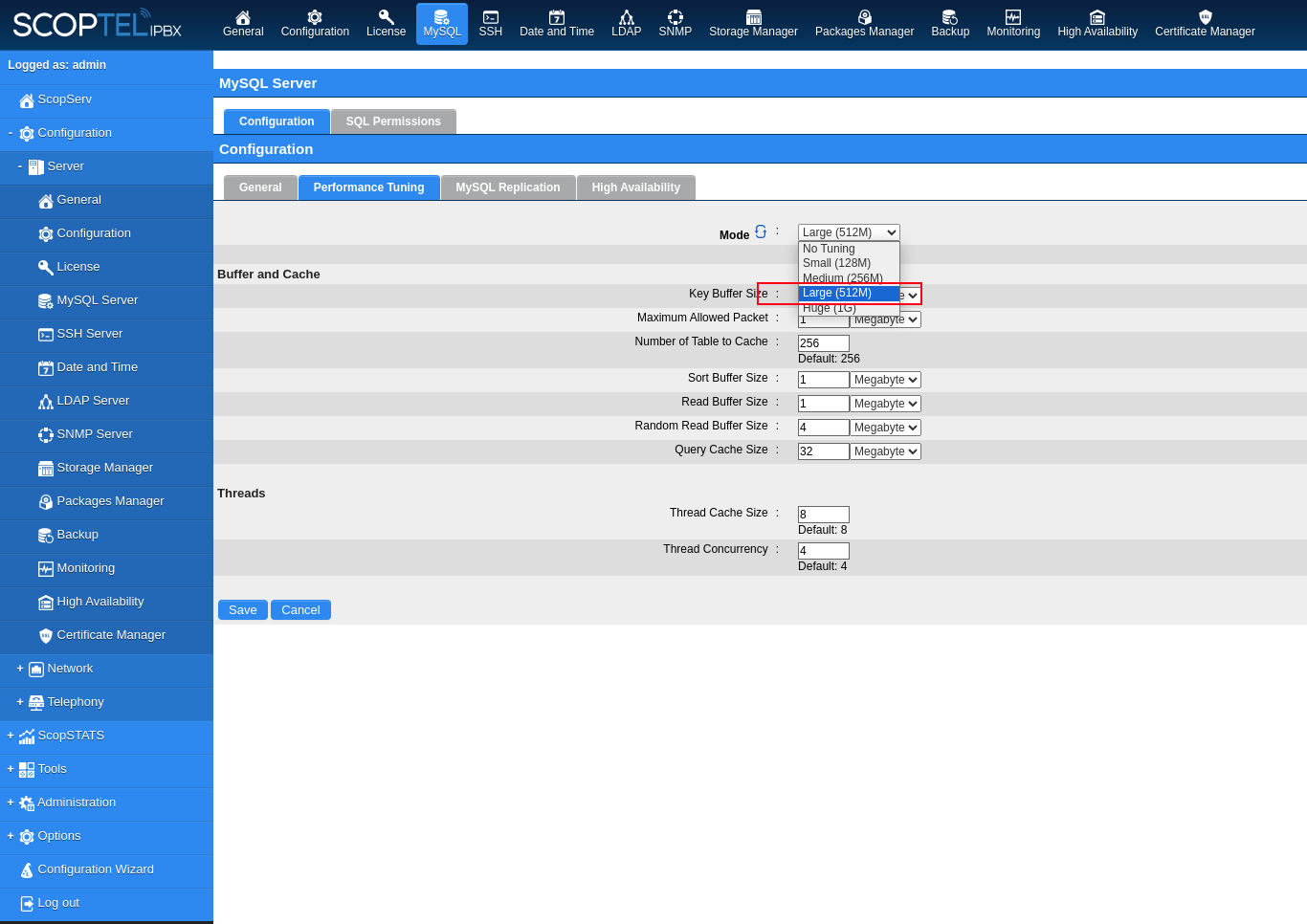Expand the Options sidebar section

click(11, 836)
